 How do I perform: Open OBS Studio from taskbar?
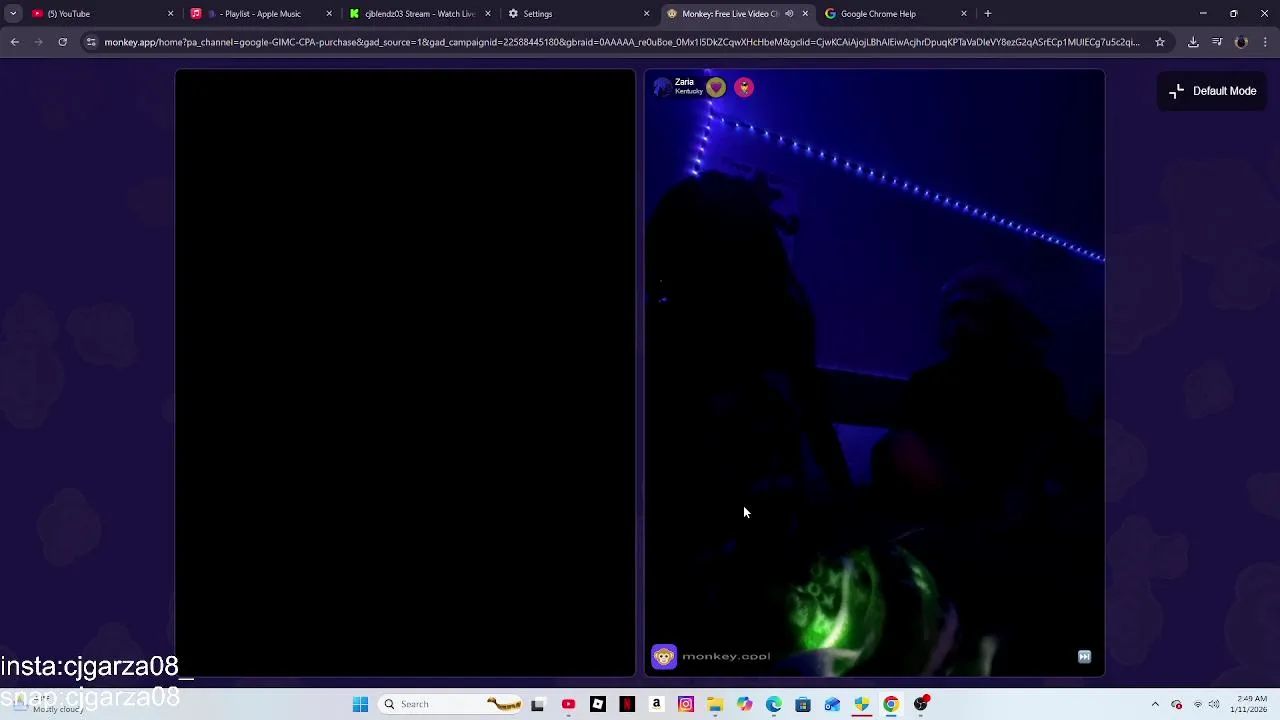[921, 704]
